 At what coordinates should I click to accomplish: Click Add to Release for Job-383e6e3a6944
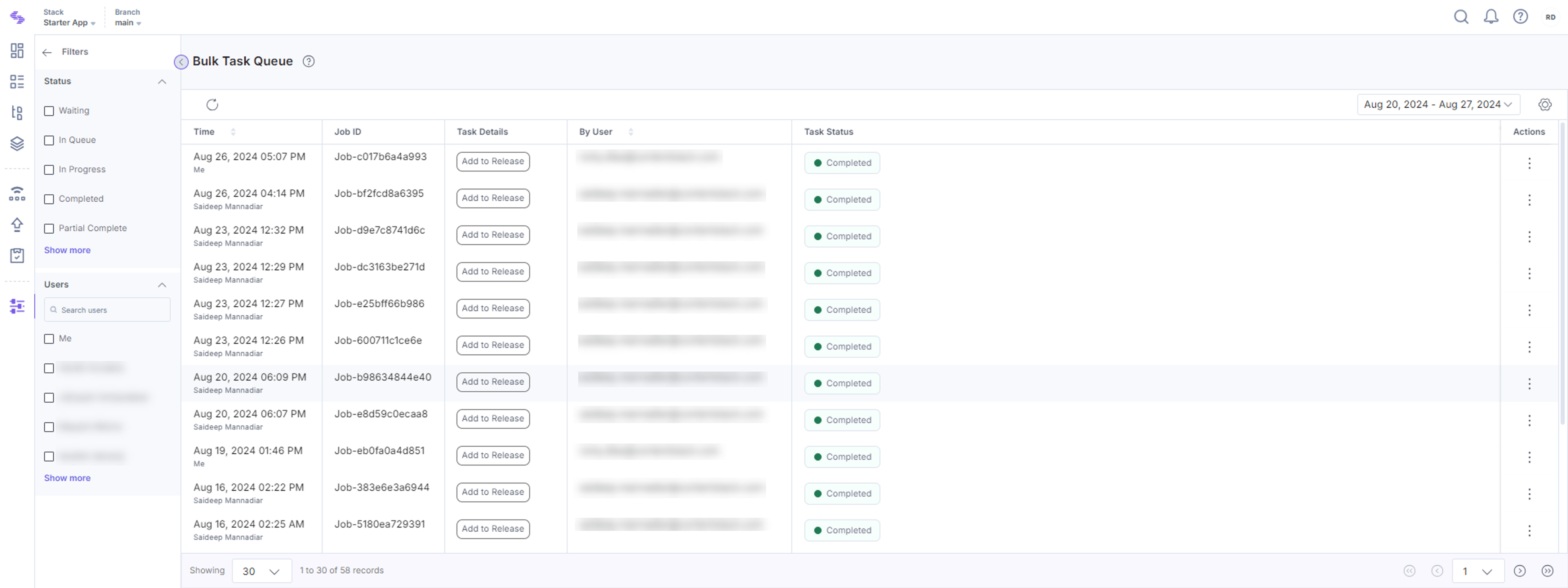[492, 492]
